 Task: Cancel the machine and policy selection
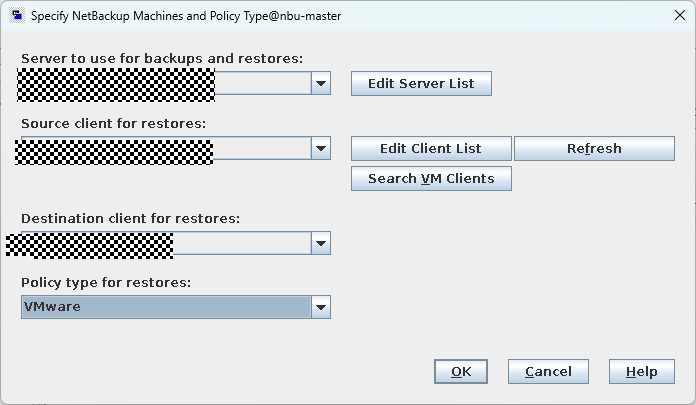pyautogui.click(x=548, y=372)
